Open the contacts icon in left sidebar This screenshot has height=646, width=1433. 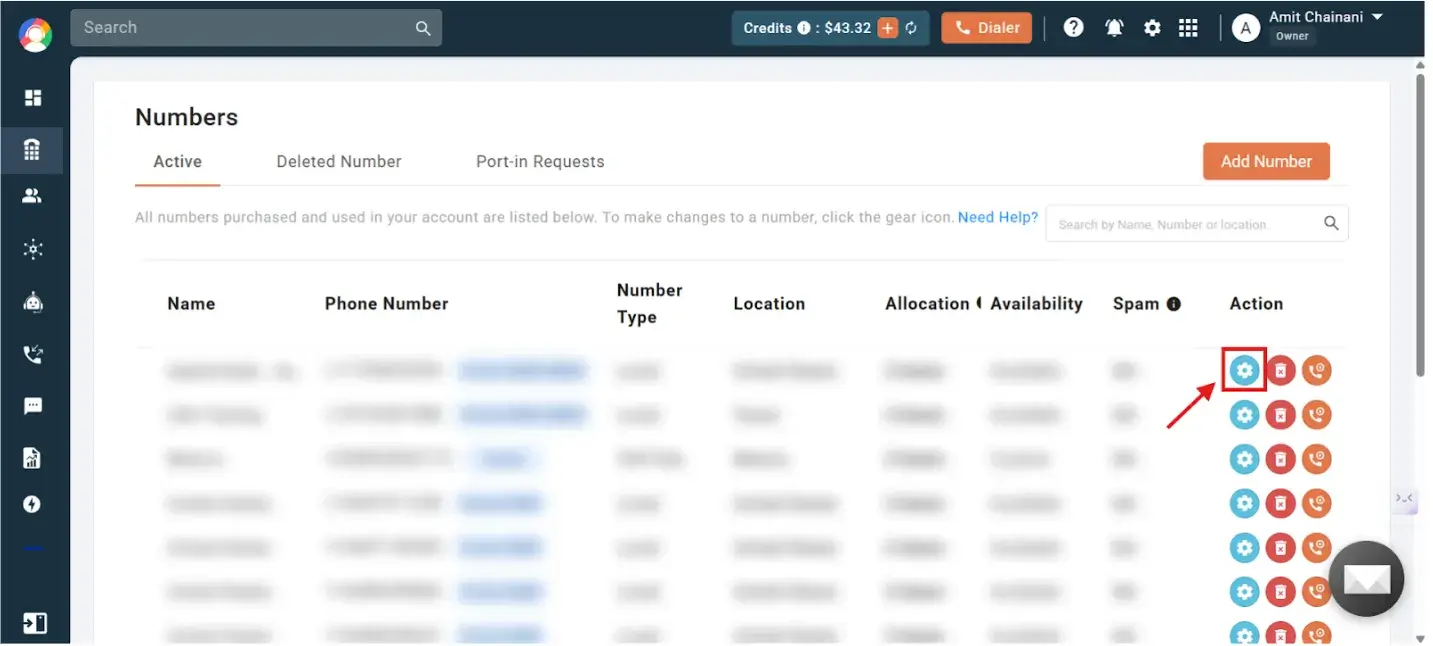coord(33,196)
